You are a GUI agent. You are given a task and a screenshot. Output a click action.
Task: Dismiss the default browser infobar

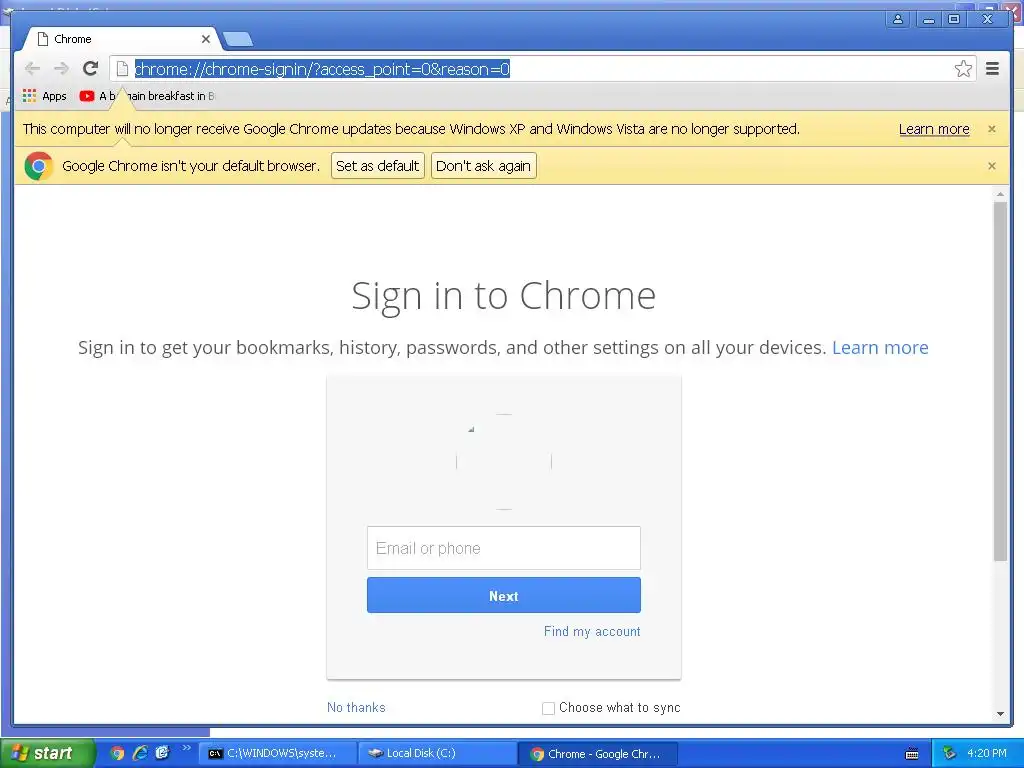pos(992,166)
